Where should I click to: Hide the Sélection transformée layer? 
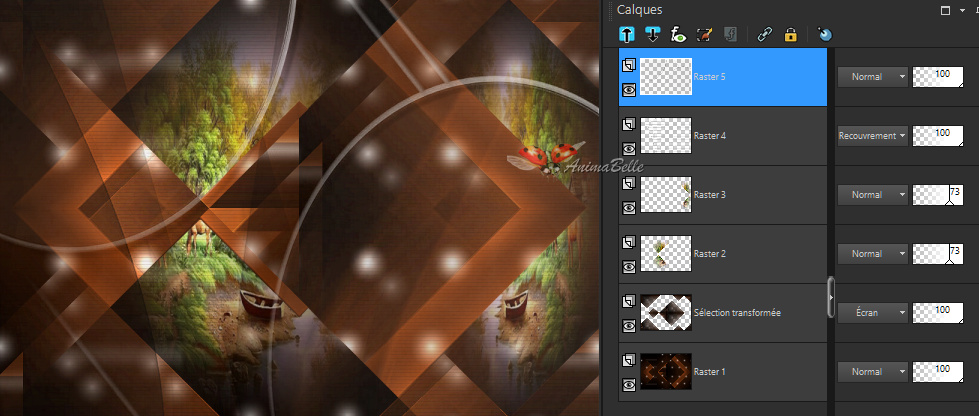tap(629, 325)
